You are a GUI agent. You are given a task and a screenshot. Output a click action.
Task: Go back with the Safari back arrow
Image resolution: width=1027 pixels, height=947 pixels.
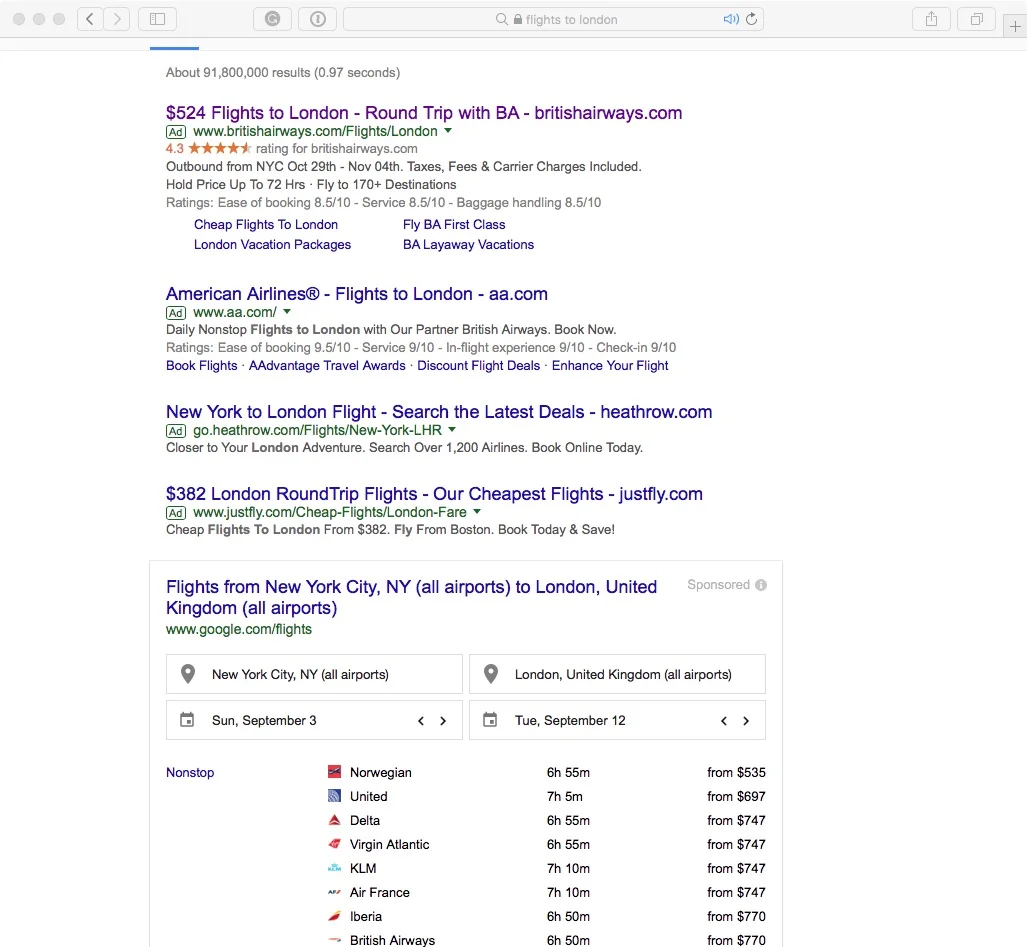(90, 19)
